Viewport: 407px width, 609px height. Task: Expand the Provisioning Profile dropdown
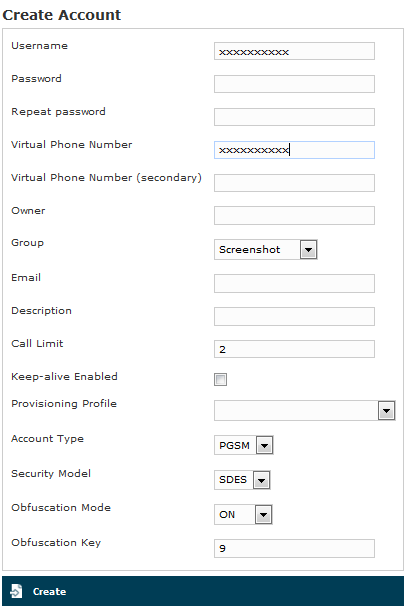tap(304, 411)
